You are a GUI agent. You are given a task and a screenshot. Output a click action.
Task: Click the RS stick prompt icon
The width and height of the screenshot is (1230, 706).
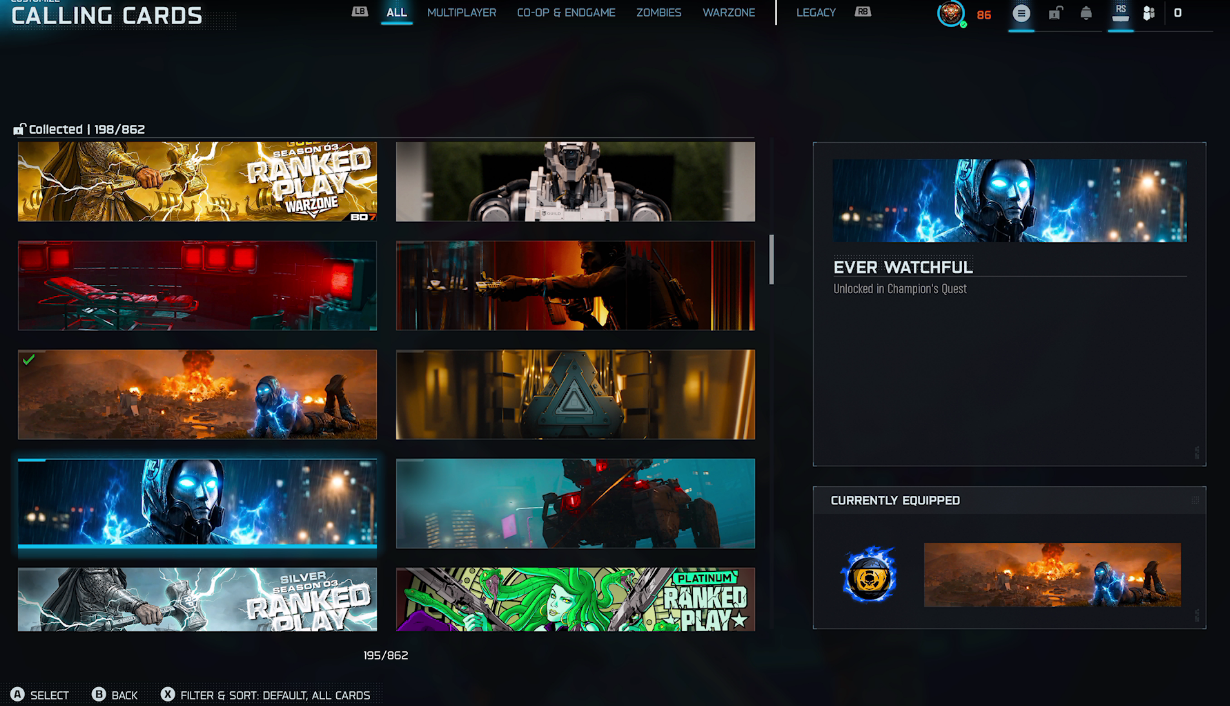click(1120, 13)
